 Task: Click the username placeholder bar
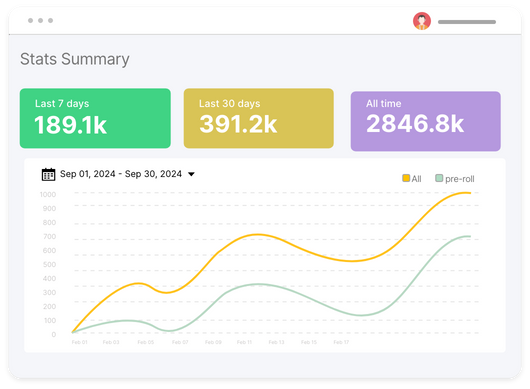pos(467,22)
